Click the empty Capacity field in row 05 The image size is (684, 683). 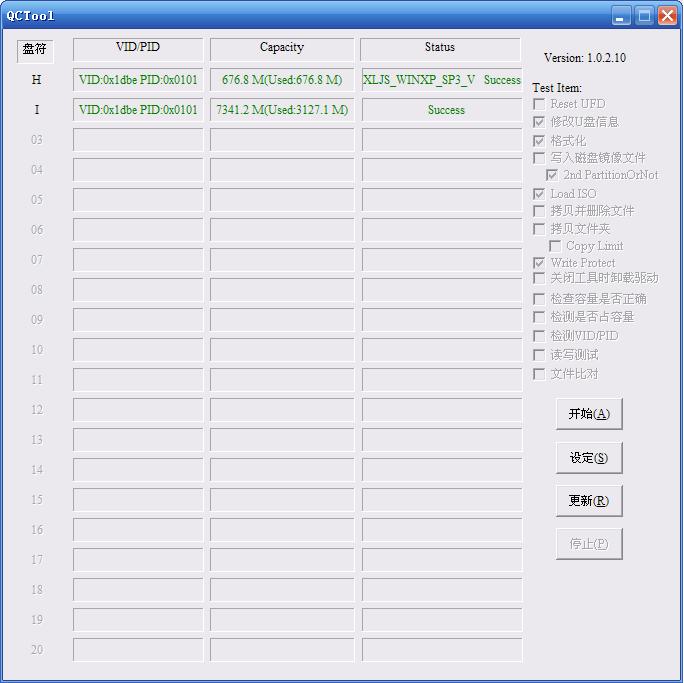coord(282,200)
